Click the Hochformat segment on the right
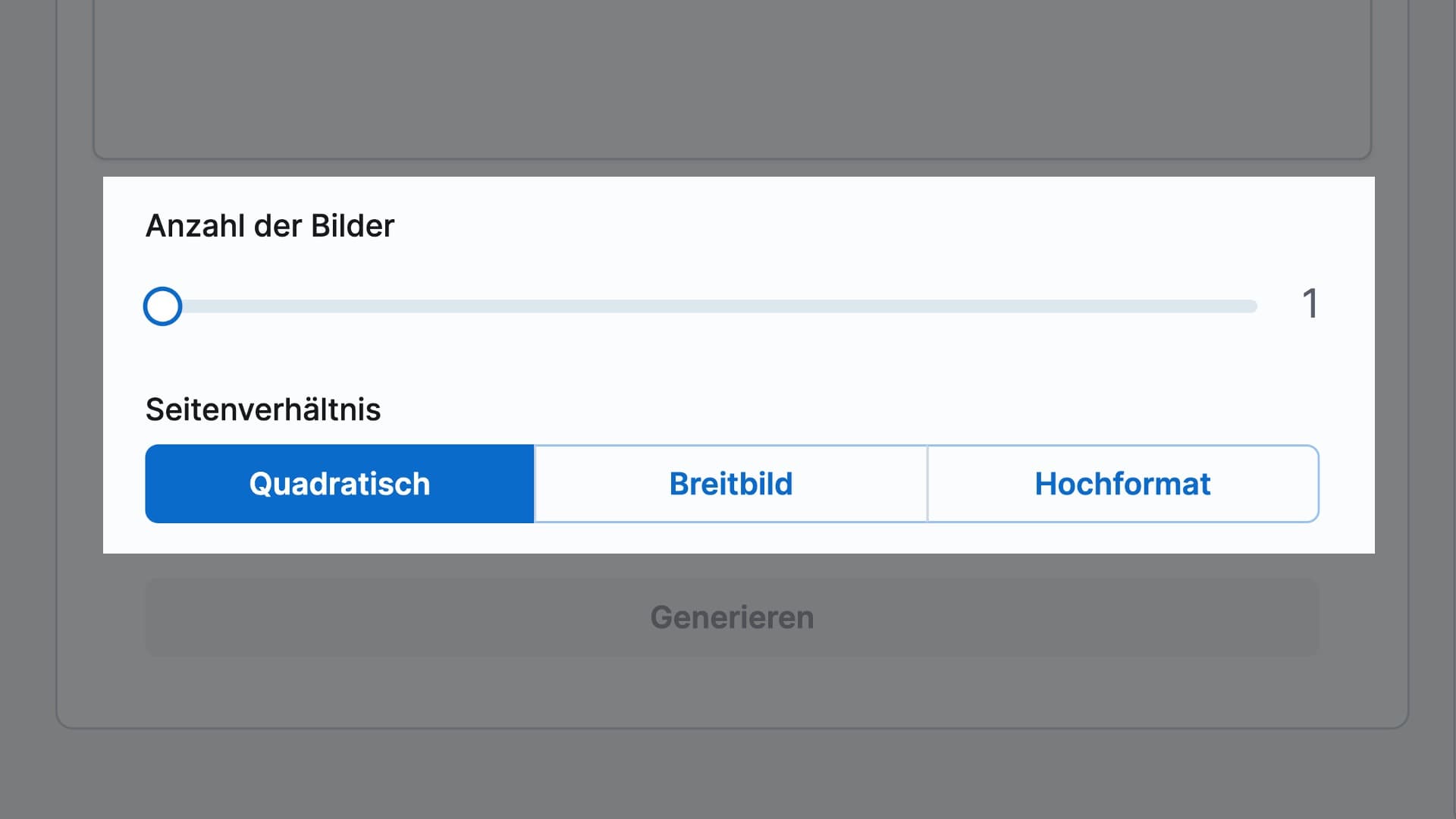The height and width of the screenshot is (819, 1456). [1123, 483]
